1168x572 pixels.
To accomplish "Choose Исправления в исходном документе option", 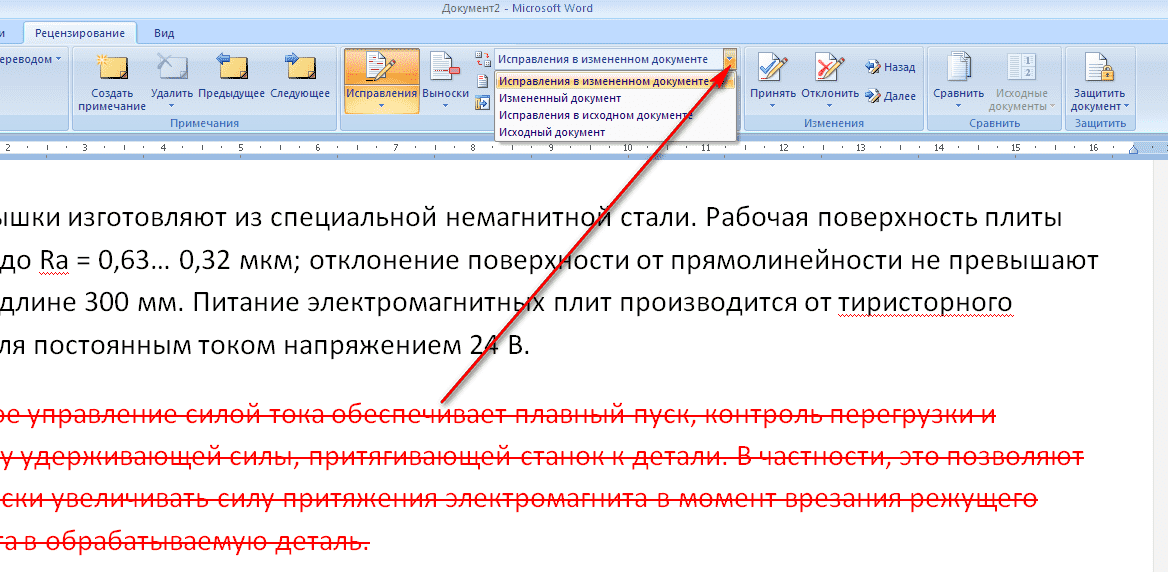I will click(615, 115).
